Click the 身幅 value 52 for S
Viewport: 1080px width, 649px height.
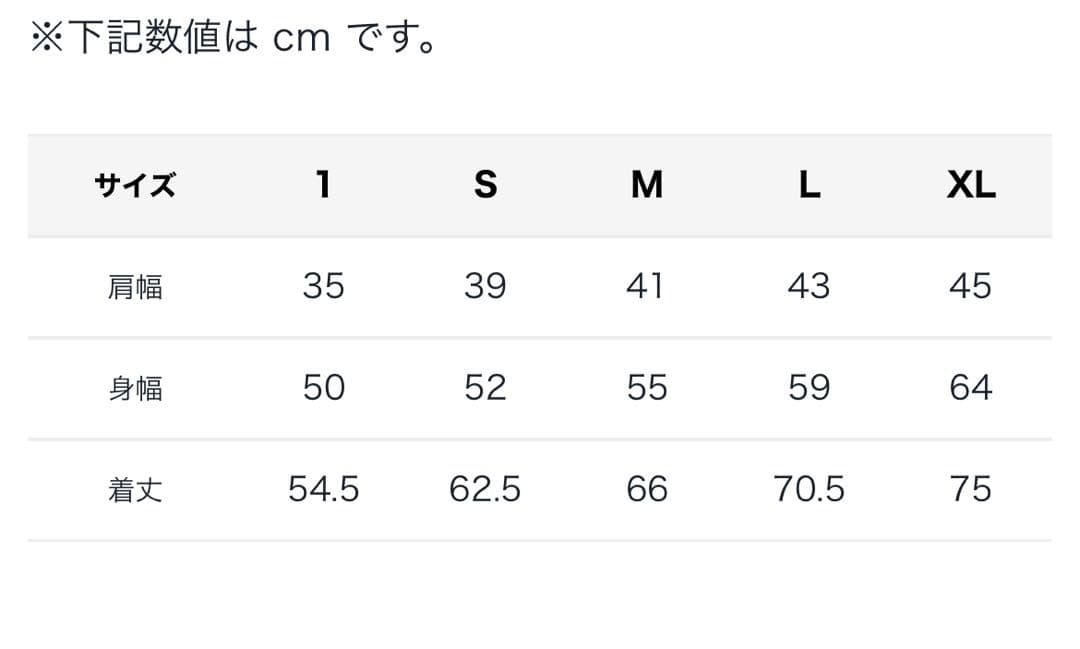[x=485, y=388]
